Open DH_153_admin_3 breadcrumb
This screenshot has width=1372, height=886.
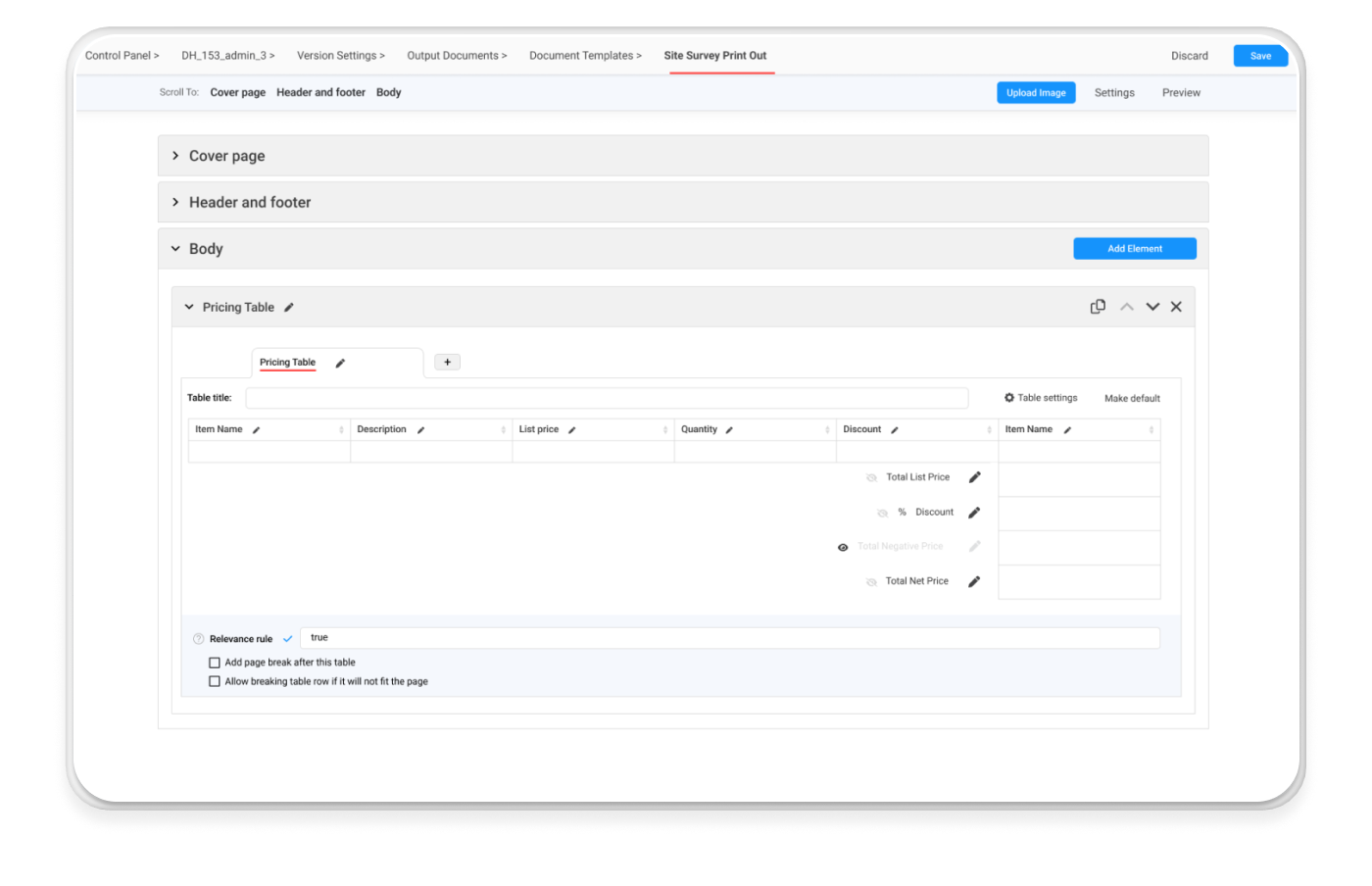click(227, 56)
